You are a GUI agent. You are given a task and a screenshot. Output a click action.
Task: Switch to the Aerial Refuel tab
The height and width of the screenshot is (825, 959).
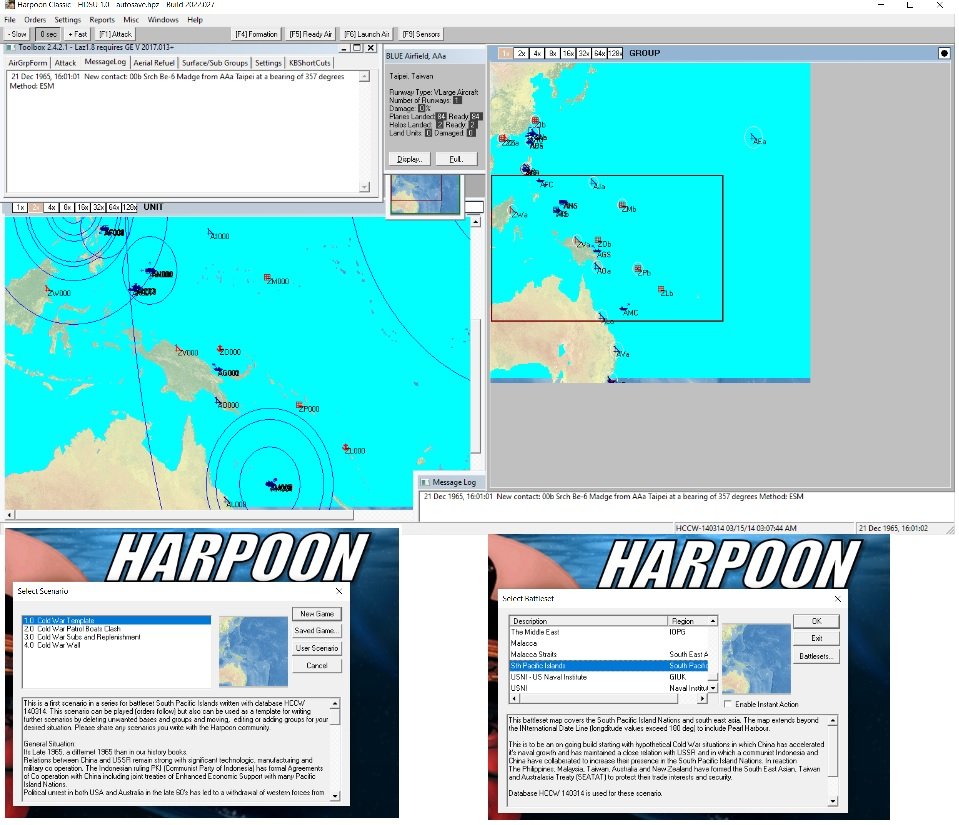click(156, 62)
